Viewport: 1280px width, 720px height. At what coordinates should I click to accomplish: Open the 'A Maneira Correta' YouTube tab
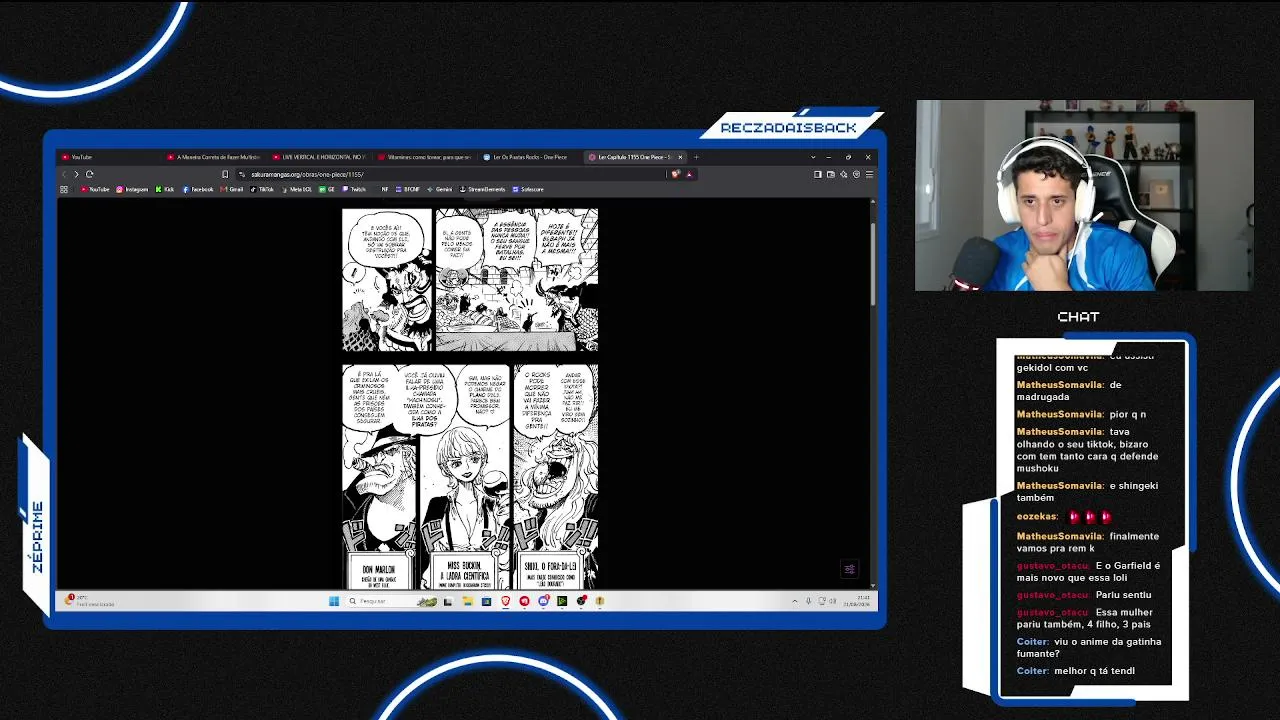[216, 157]
